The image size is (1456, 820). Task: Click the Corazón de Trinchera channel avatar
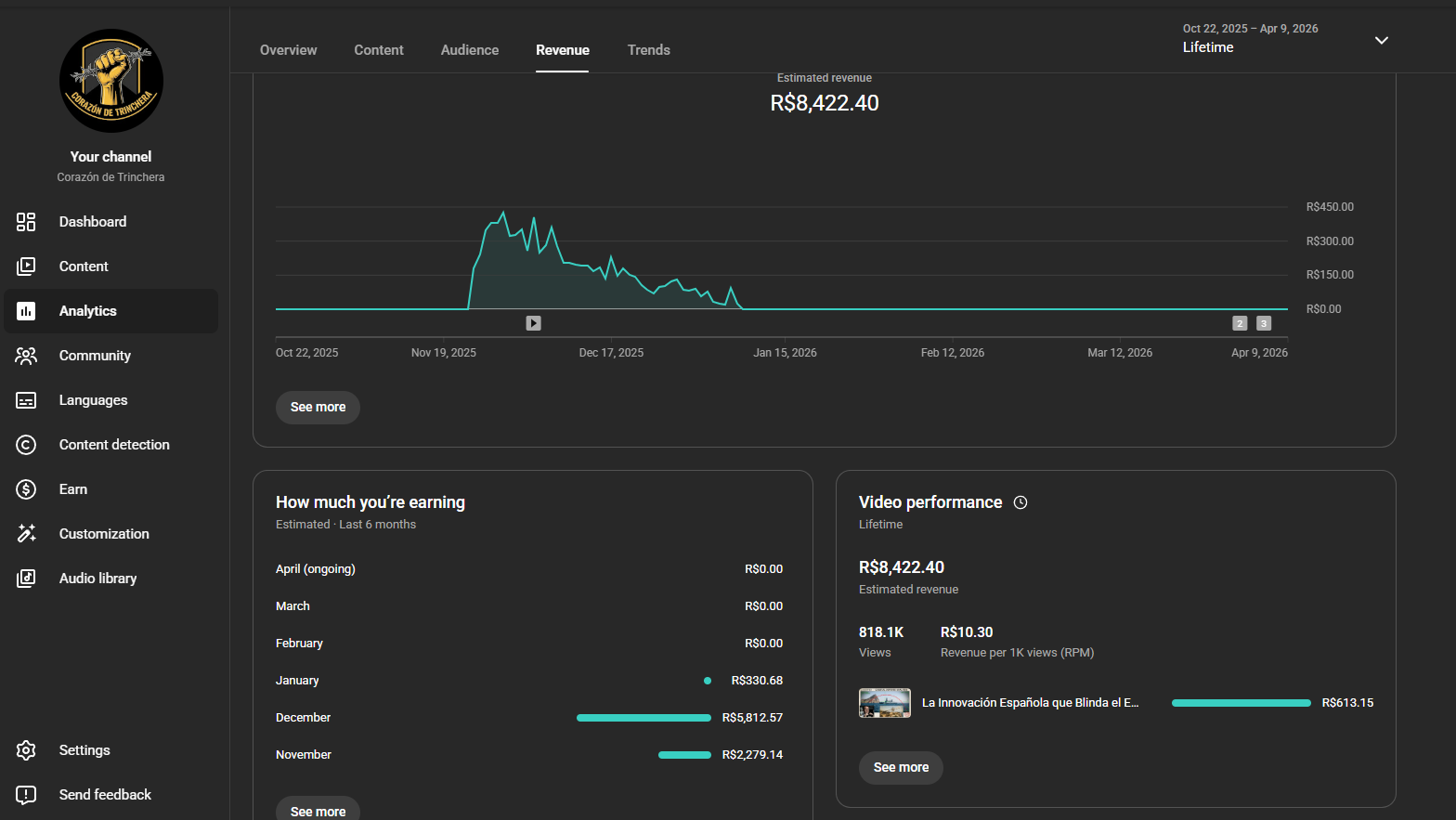click(111, 81)
